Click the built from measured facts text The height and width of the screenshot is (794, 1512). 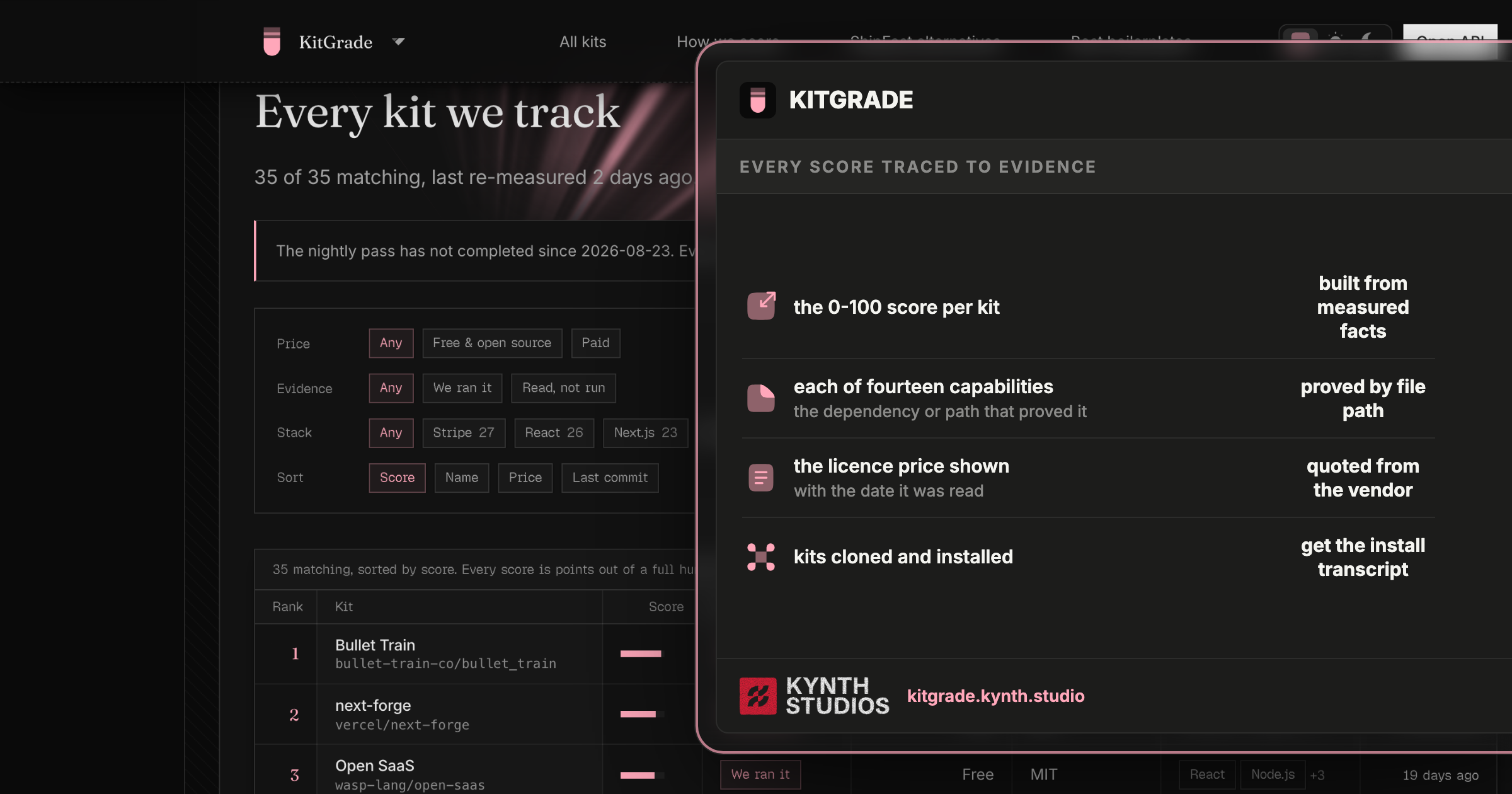click(1363, 307)
